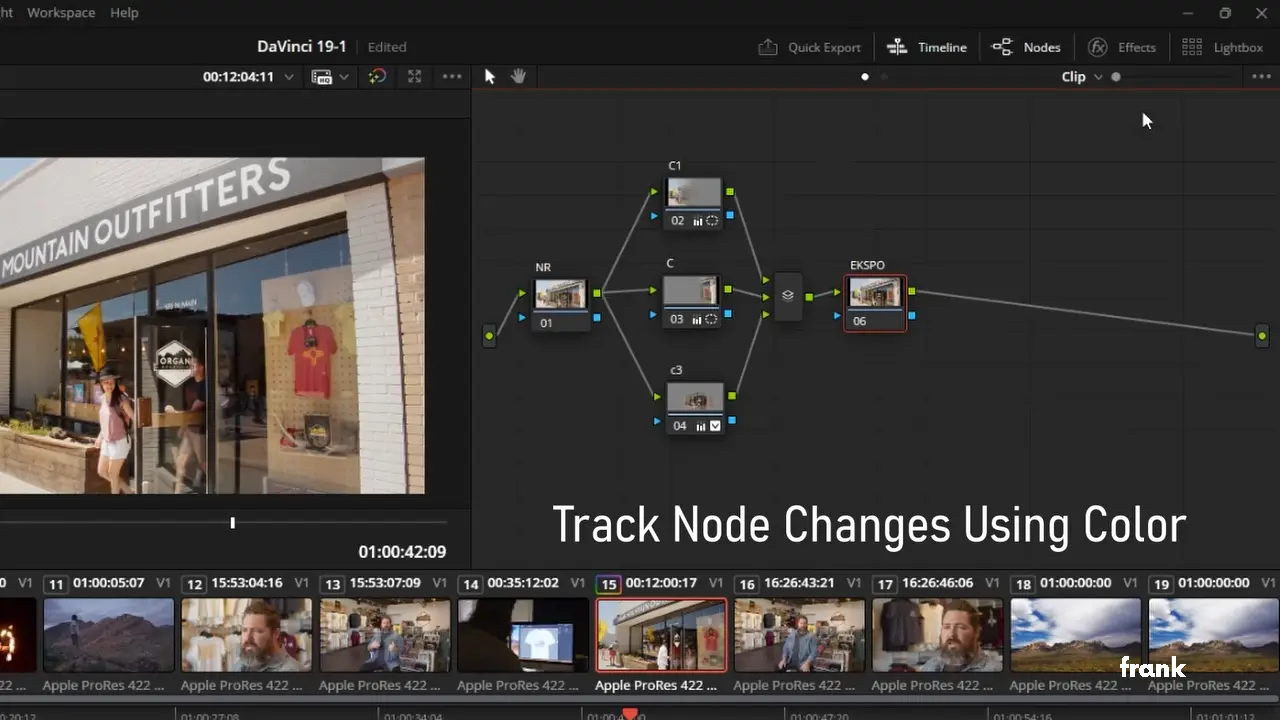Select the C1 node 02

(x=693, y=203)
